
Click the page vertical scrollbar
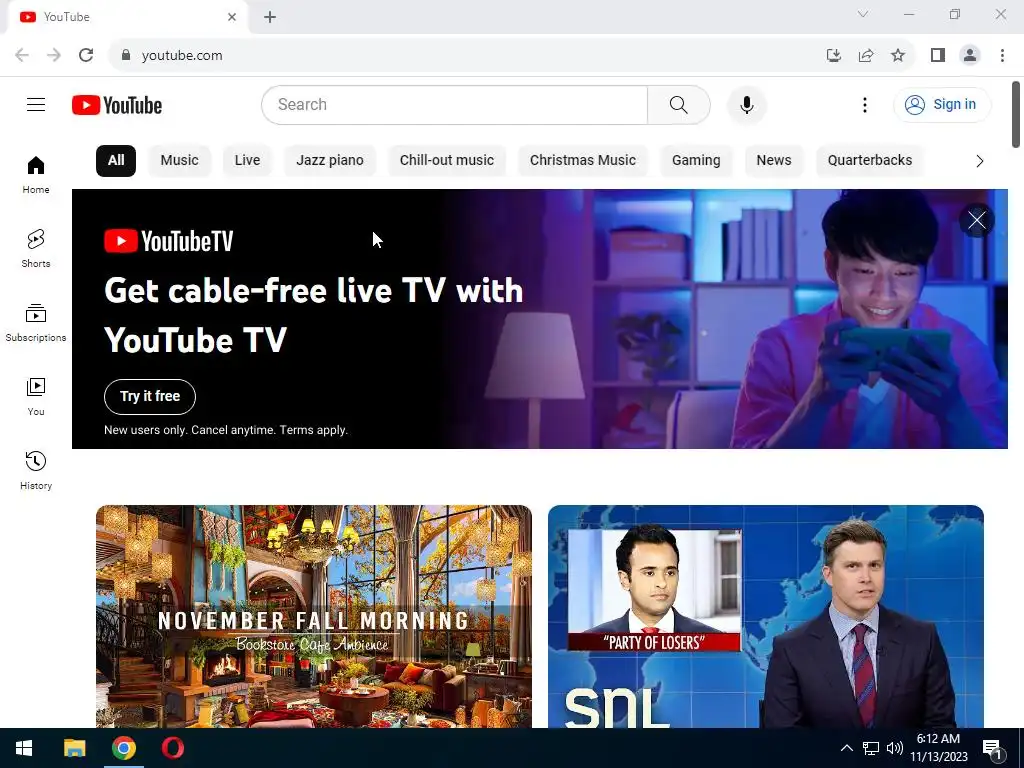point(1016,114)
